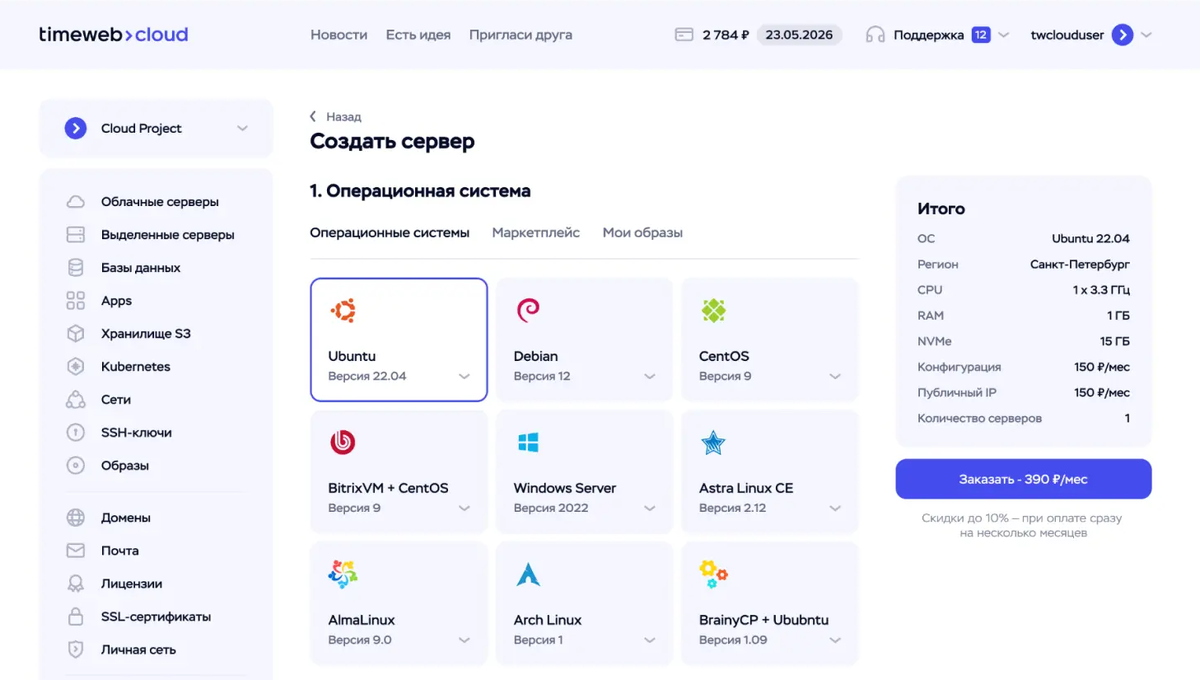Open the Ubuntu version 22.04 dropdown
1200x680 pixels.
464,377
